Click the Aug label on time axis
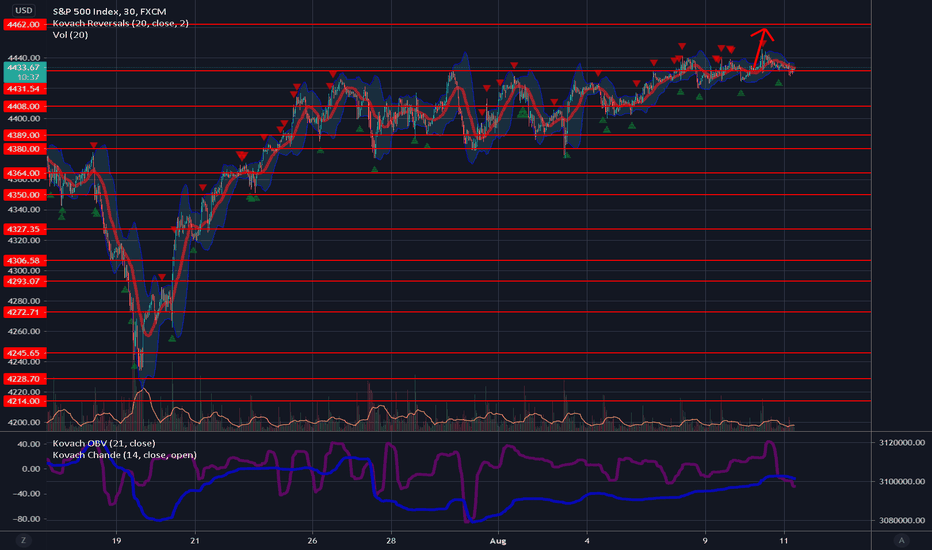The height and width of the screenshot is (550, 932). [498, 540]
